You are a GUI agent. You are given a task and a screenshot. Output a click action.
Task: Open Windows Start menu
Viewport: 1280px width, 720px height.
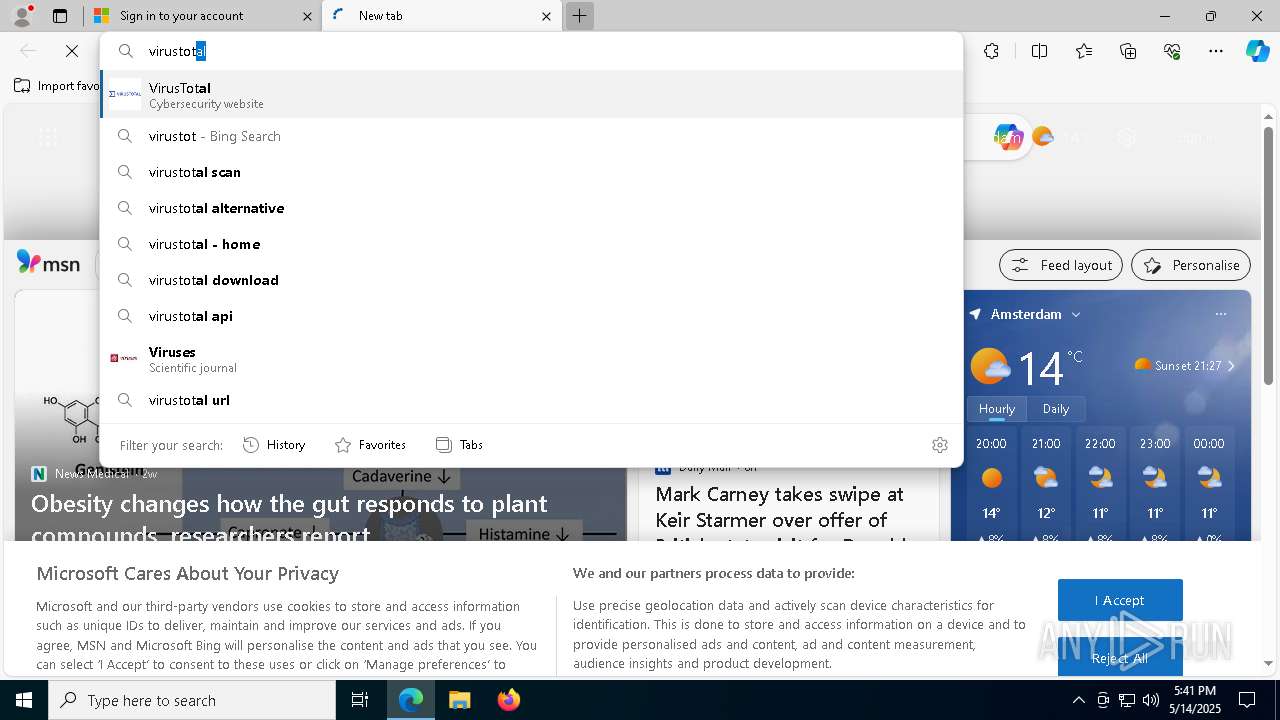(24, 700)
